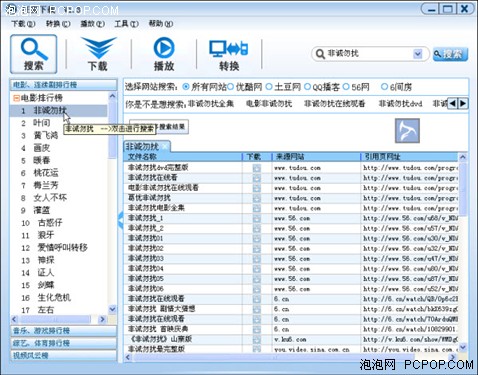Click suggestion 电影非诚勿扰
Viewport: 478px width, 375px height.
click(x=269, y=104)
